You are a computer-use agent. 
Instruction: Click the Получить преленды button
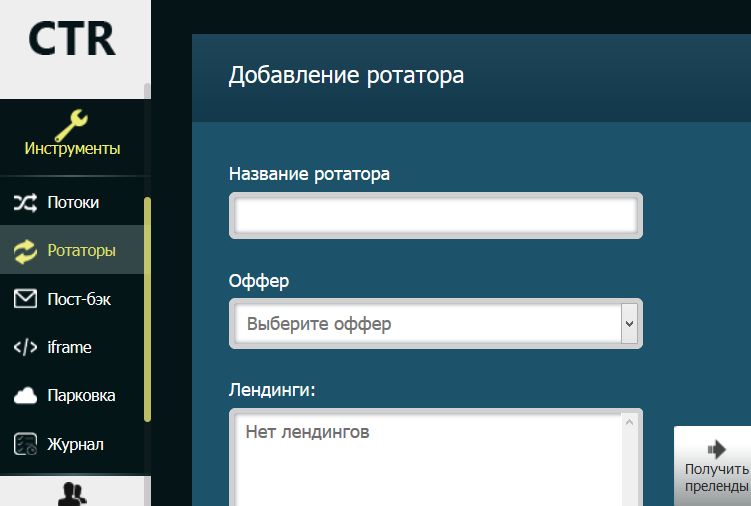click(713, 466)
